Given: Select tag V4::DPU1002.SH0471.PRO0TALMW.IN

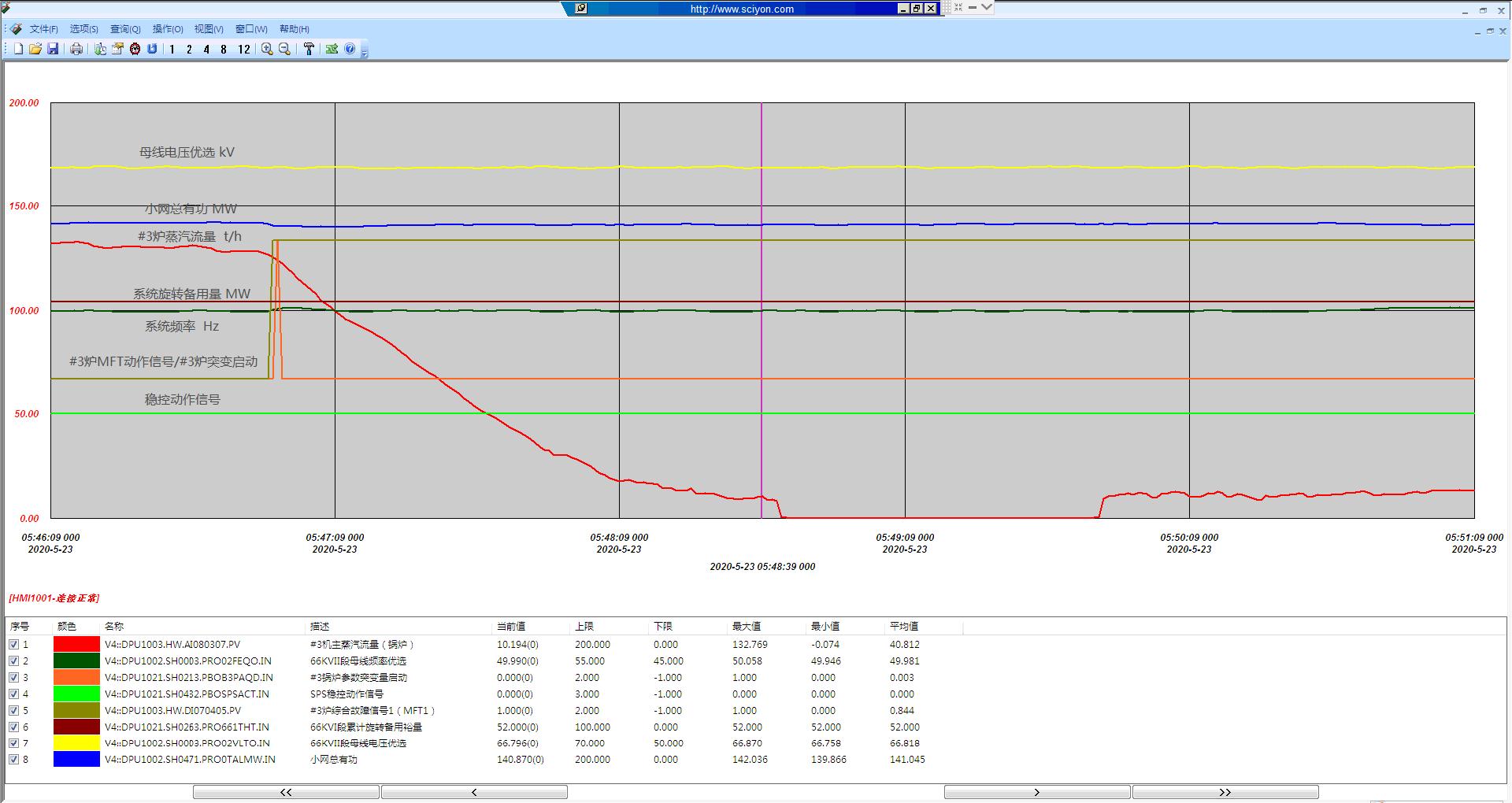Looking at the screenshot, I should click(x=190, y=759).
